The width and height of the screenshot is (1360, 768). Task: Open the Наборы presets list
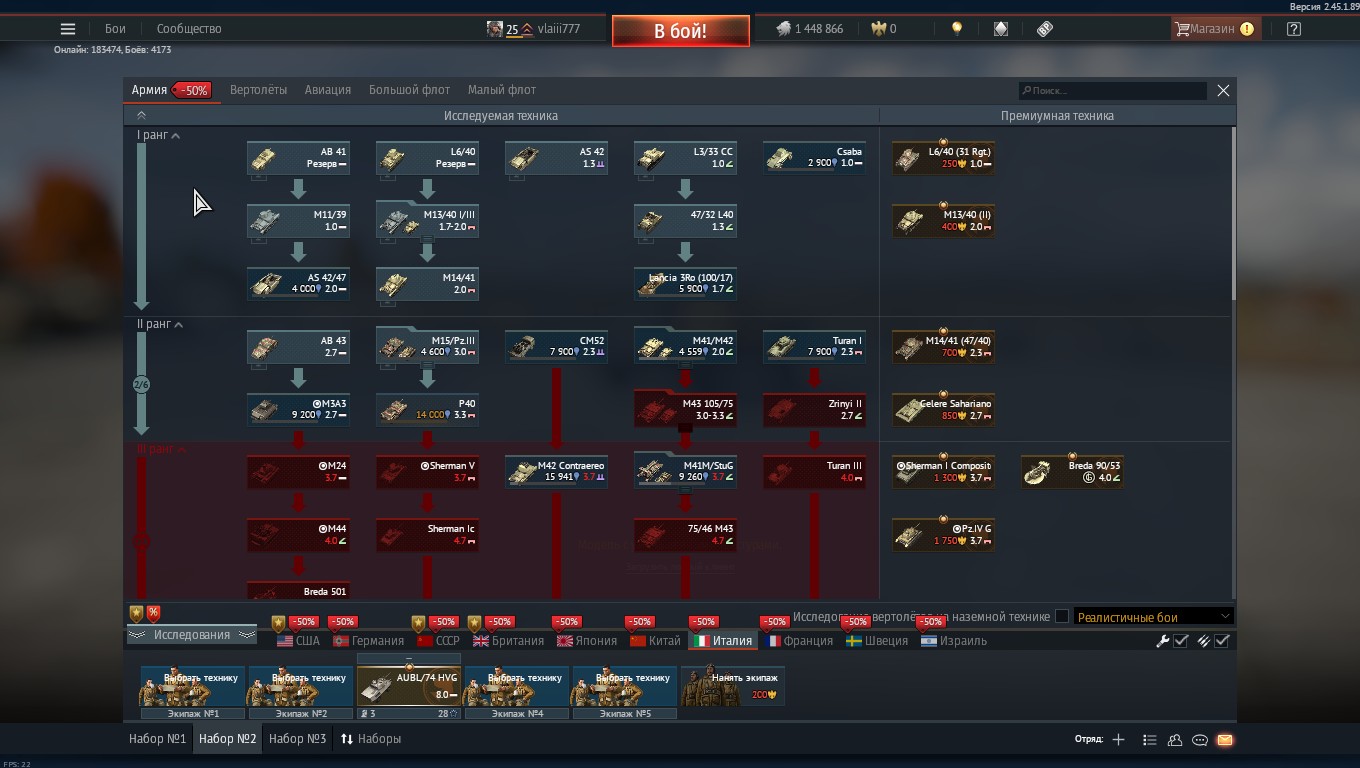click(x=371, y=739)
